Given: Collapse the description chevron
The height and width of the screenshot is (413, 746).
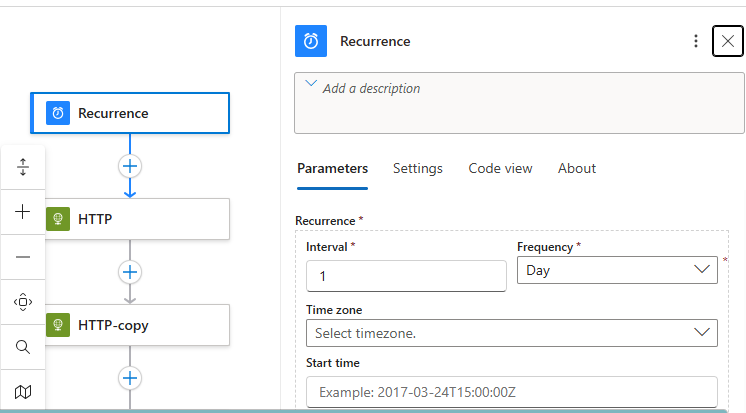Looking at the screenshot, I should 311,83.
